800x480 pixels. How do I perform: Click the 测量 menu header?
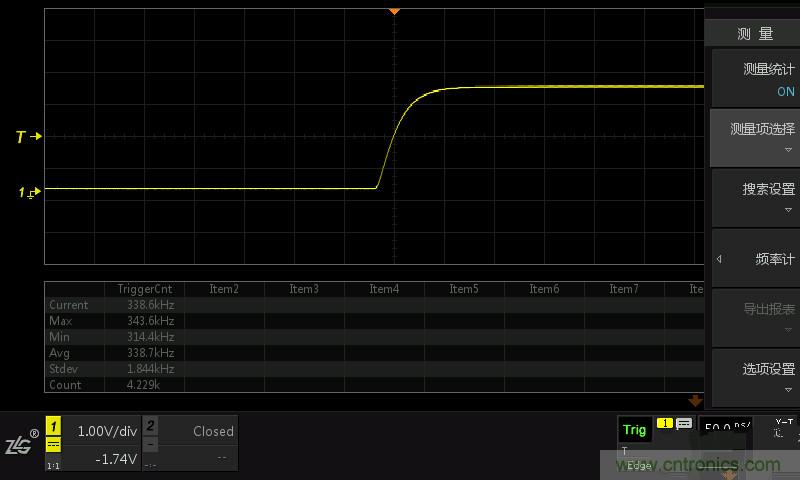(x=755, y=34)
